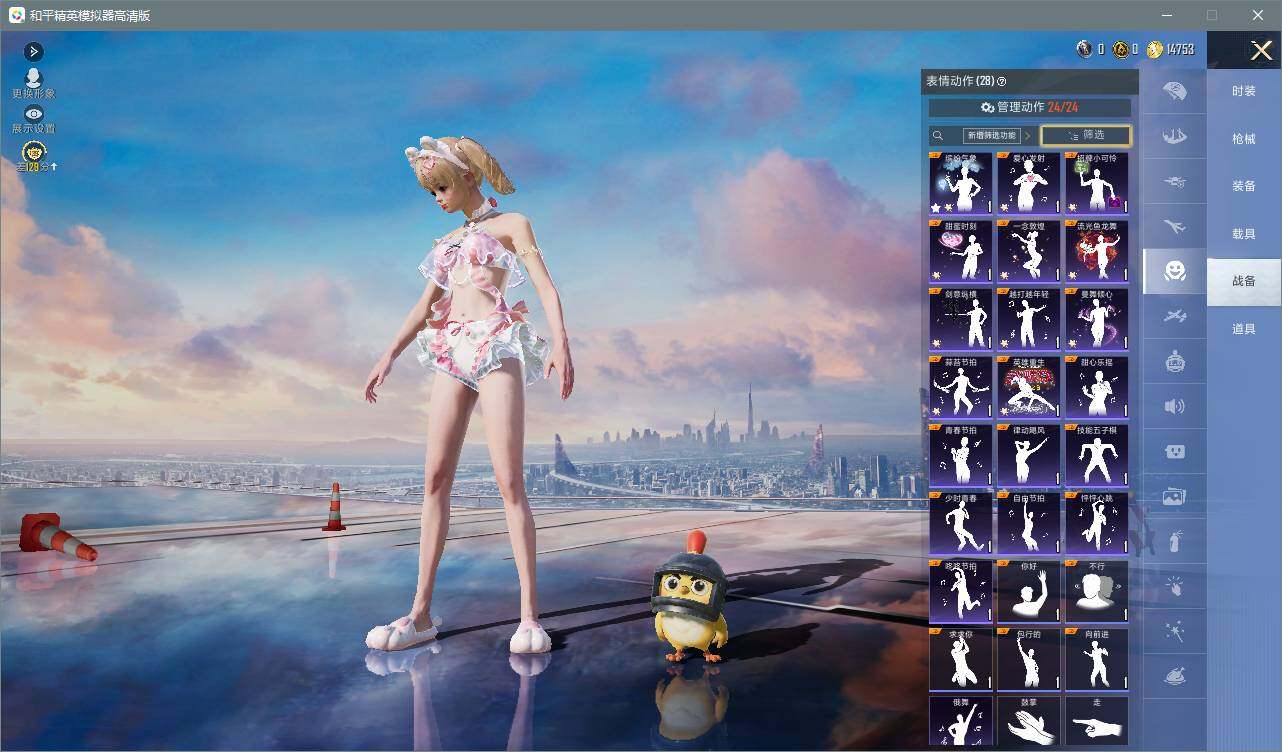
Task: Select the 少时青春 emote
Action: (x=960, y=522)
